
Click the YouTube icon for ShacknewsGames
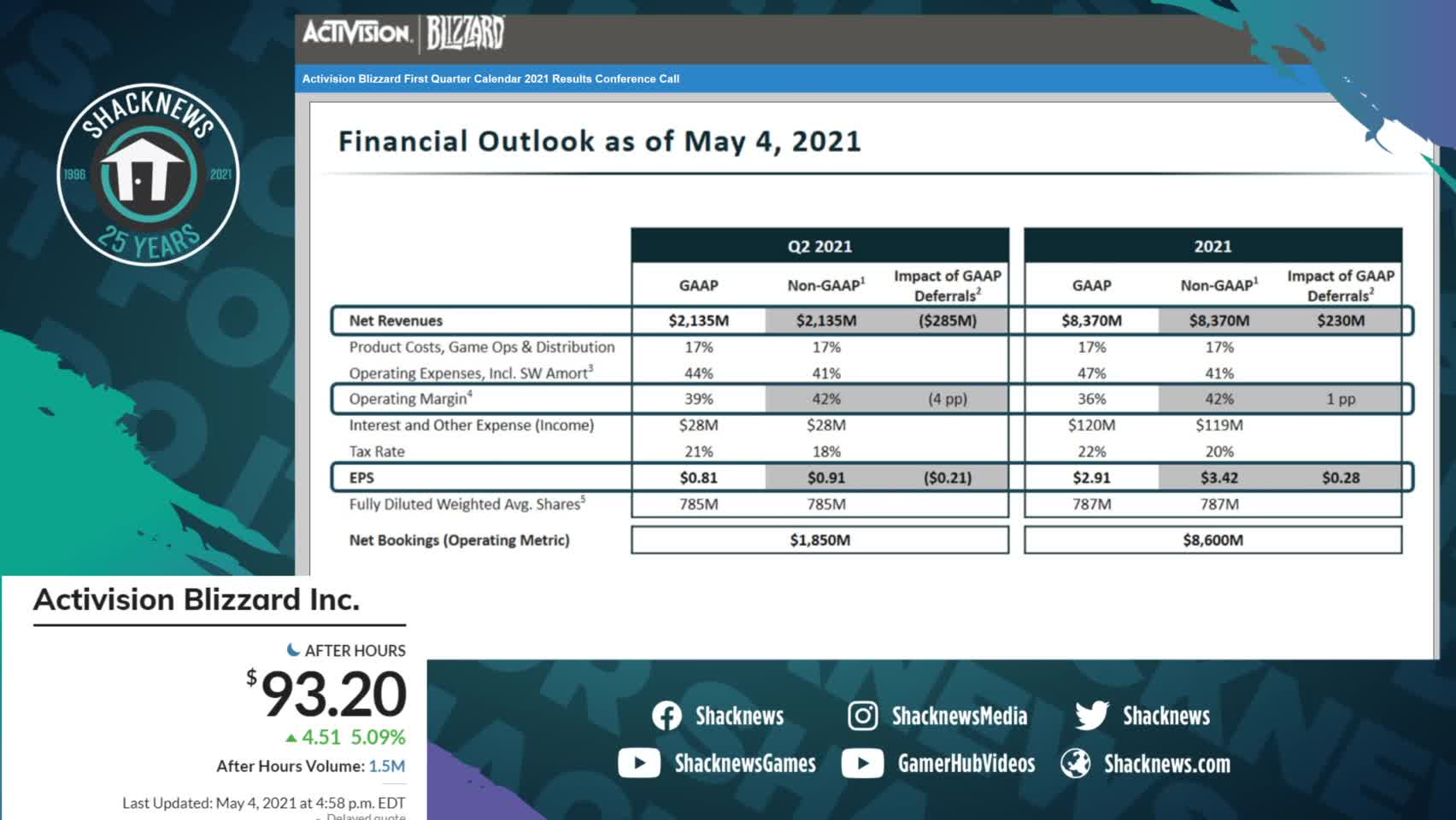(639, 763)
